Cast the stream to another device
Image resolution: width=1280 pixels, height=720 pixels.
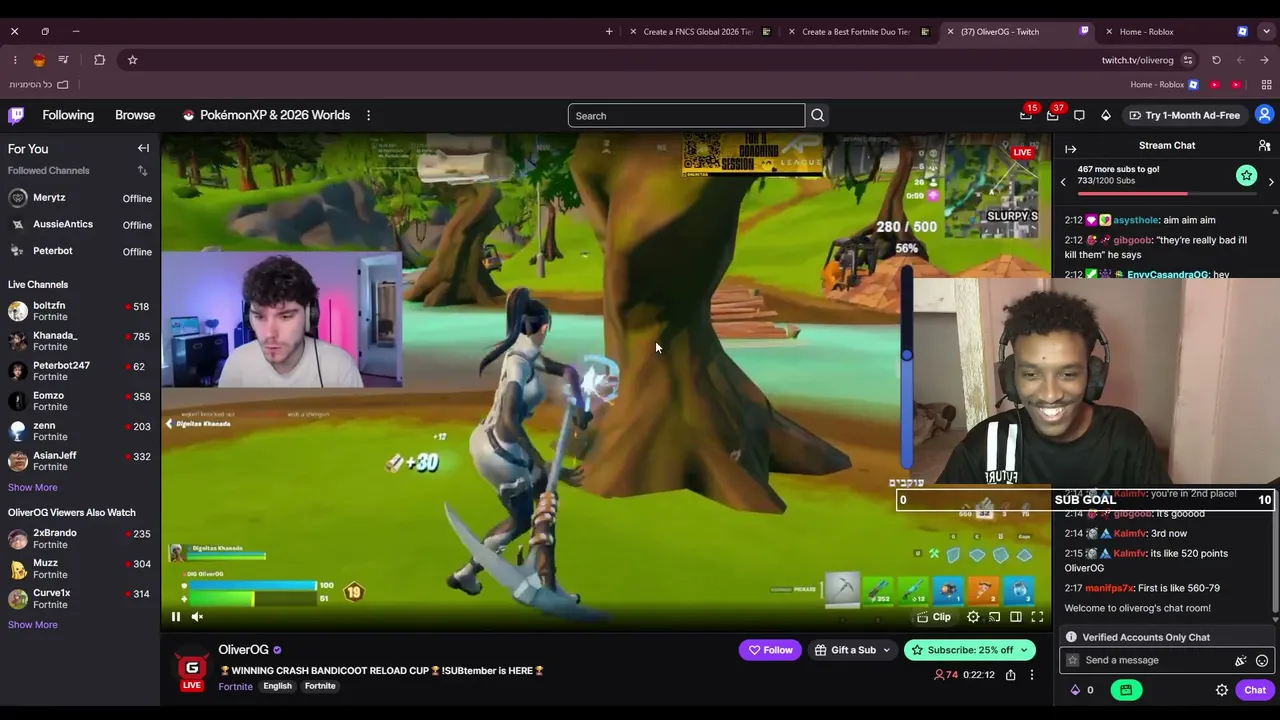tap(994, 617)
